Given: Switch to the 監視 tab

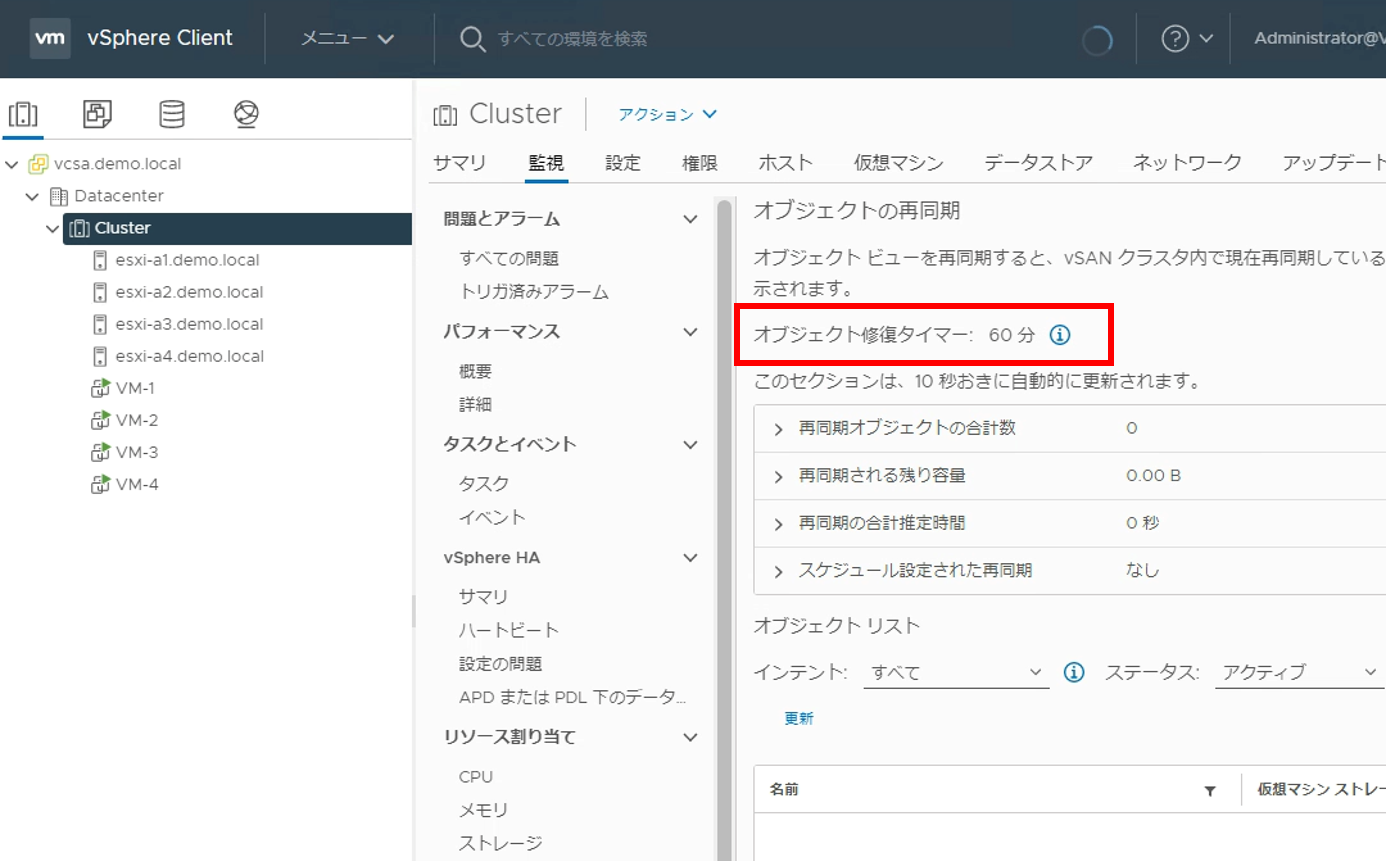Looking at the screenshot, I should pos(546,163).
